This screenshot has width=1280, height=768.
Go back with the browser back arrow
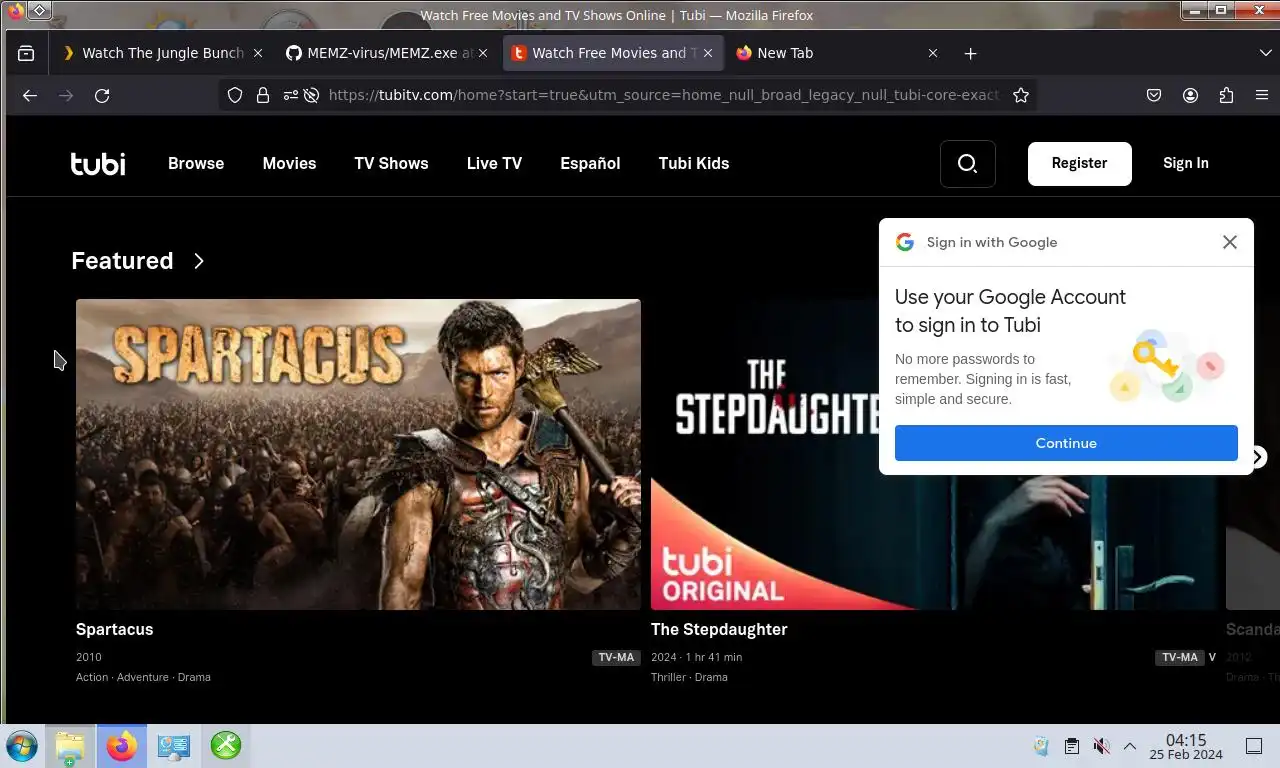30,95
